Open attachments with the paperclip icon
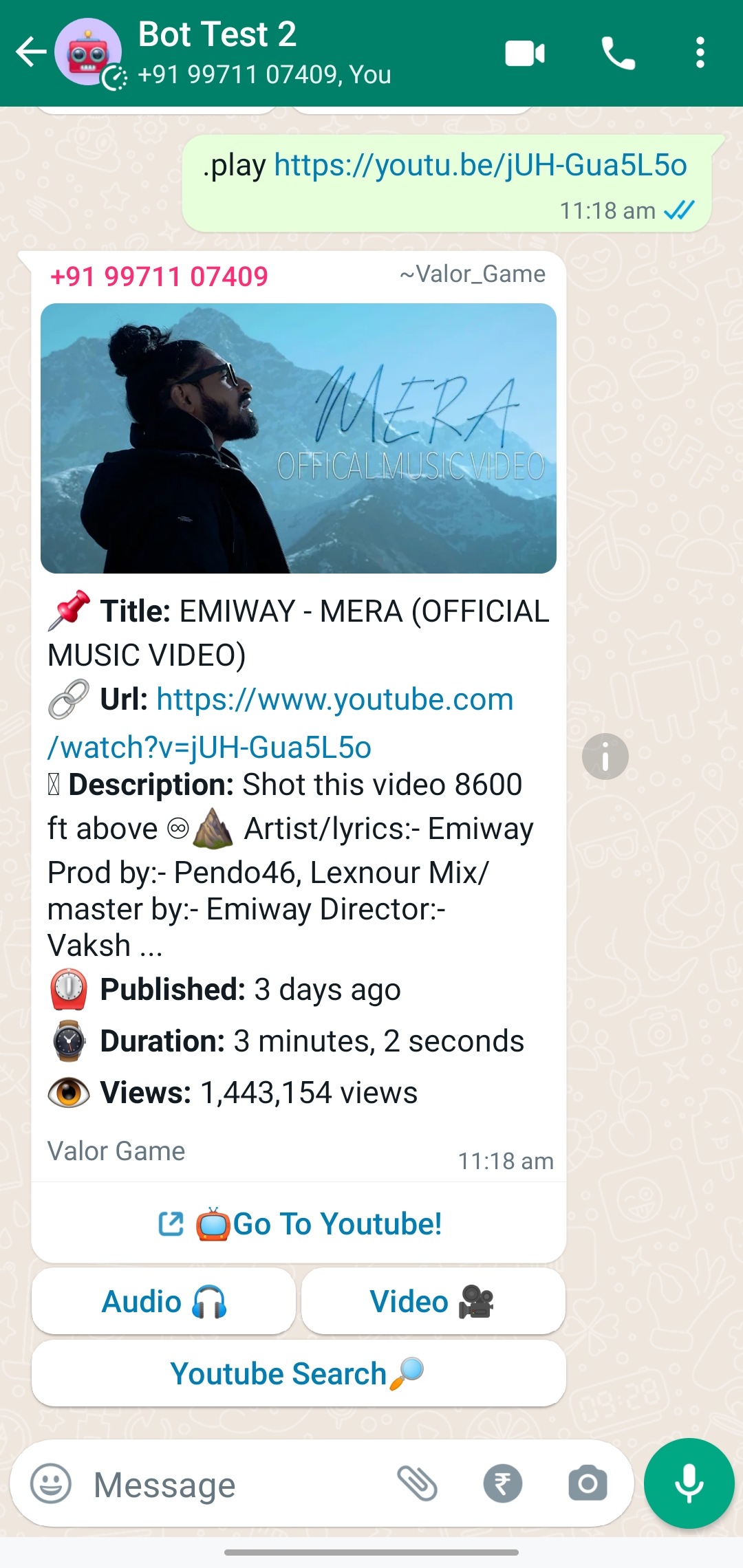The image size is (743, 1568). 418,1483
